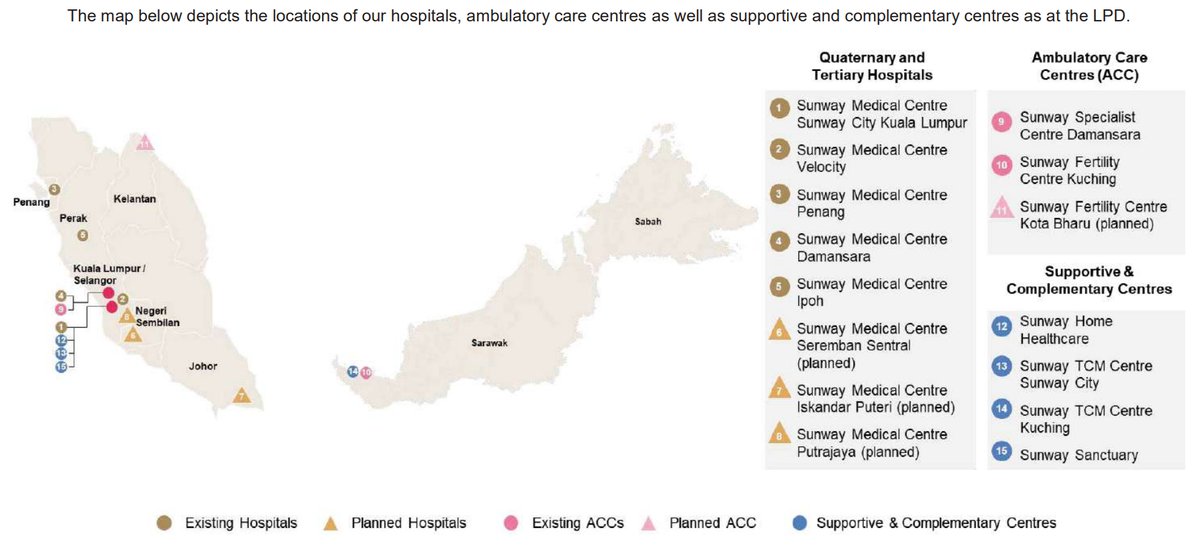Click the triangle 8 icon beside Putrajaya entry
1200x546 pixels.
[781, 436]
